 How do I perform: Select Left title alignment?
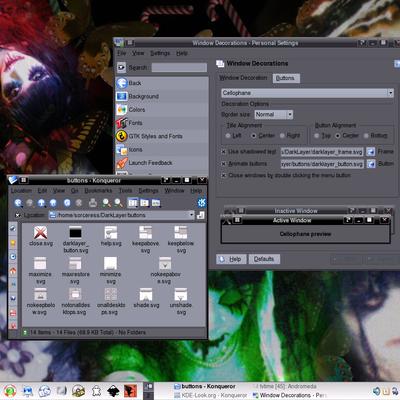click(x=228, y=136)
